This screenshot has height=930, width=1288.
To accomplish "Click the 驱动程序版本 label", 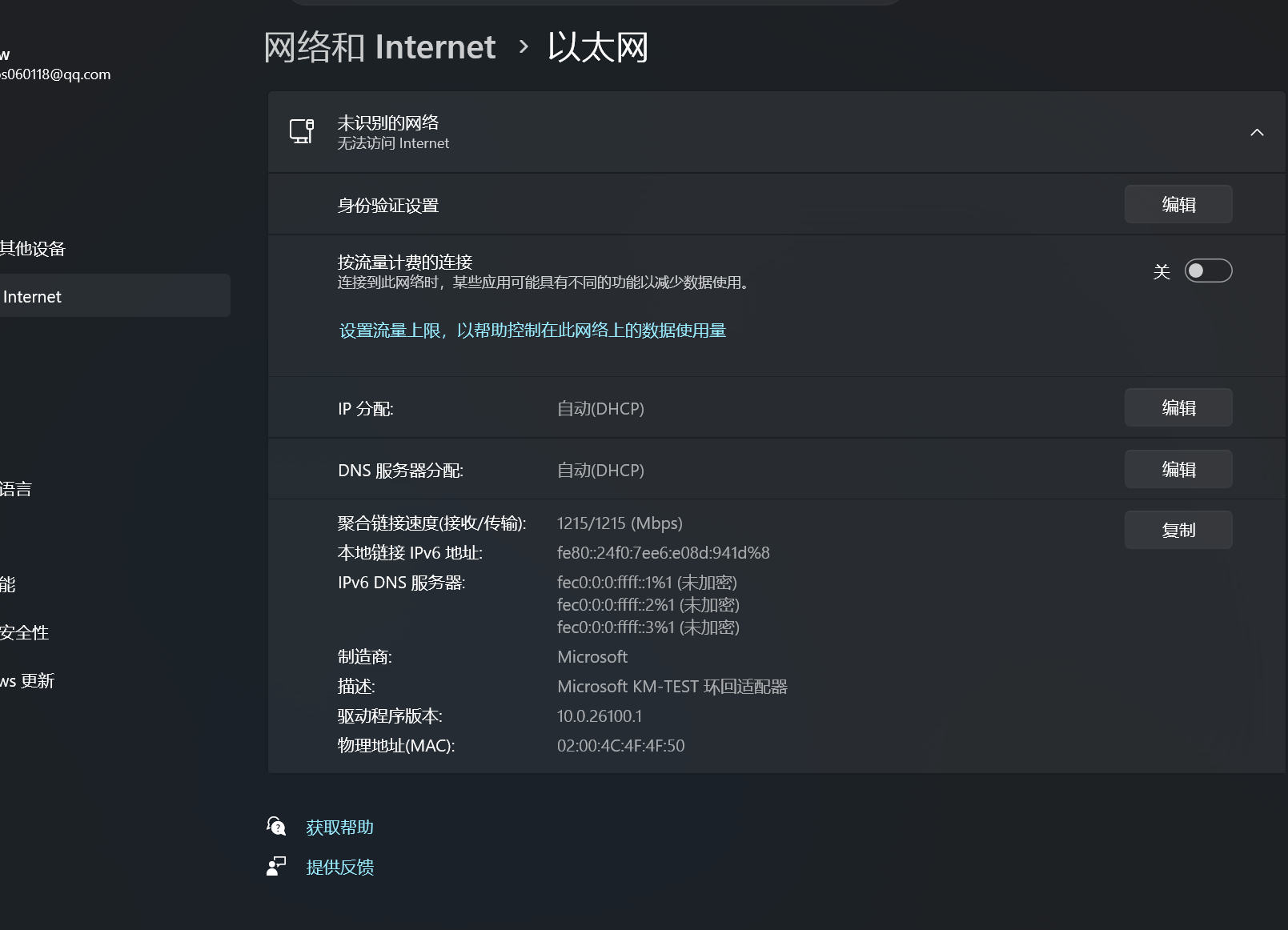I will [390, 716].
